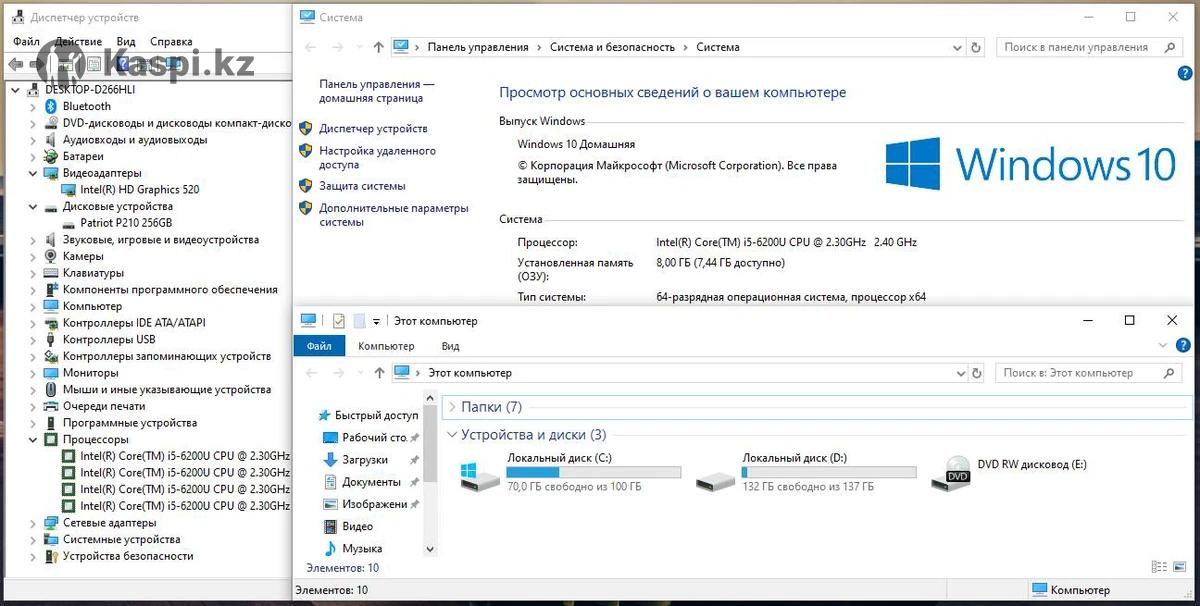The image size is (1200, 606).
Task: Click the Устройства безопасности icon
Action: coord(52,556)
